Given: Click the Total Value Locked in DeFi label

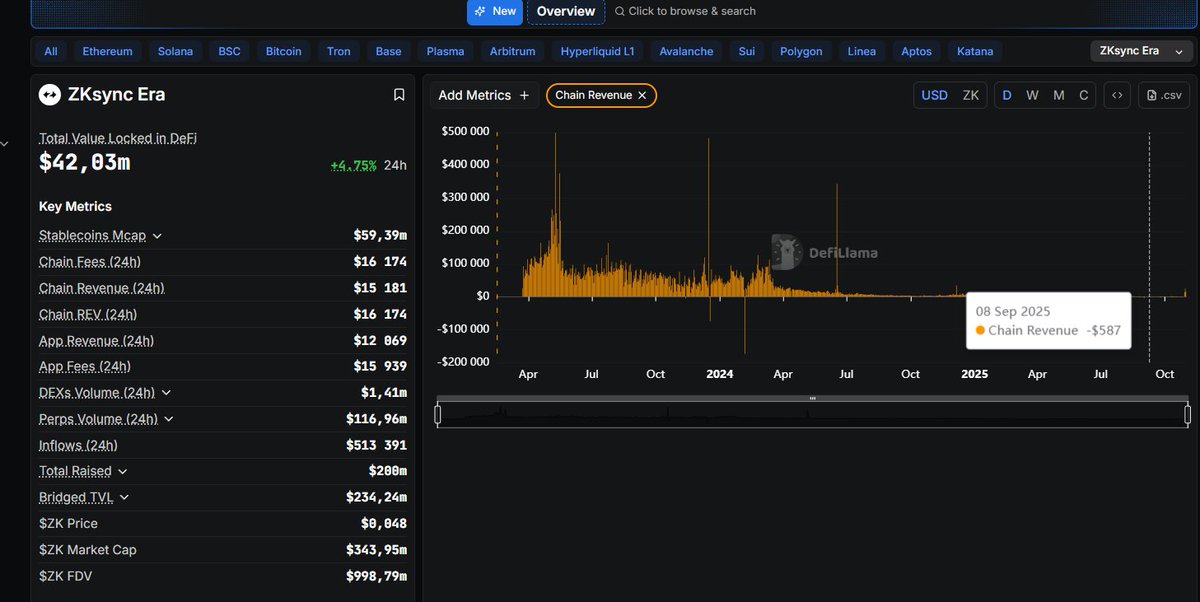Looking at the screenshot, I should coord(118,138).
